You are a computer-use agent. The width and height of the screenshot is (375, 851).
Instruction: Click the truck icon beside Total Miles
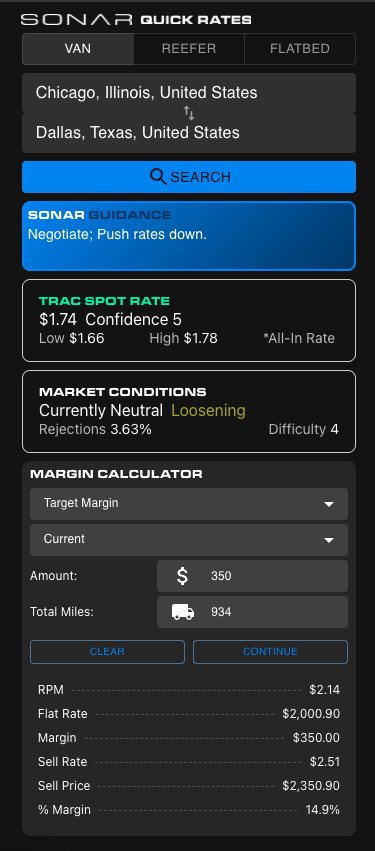183,612
